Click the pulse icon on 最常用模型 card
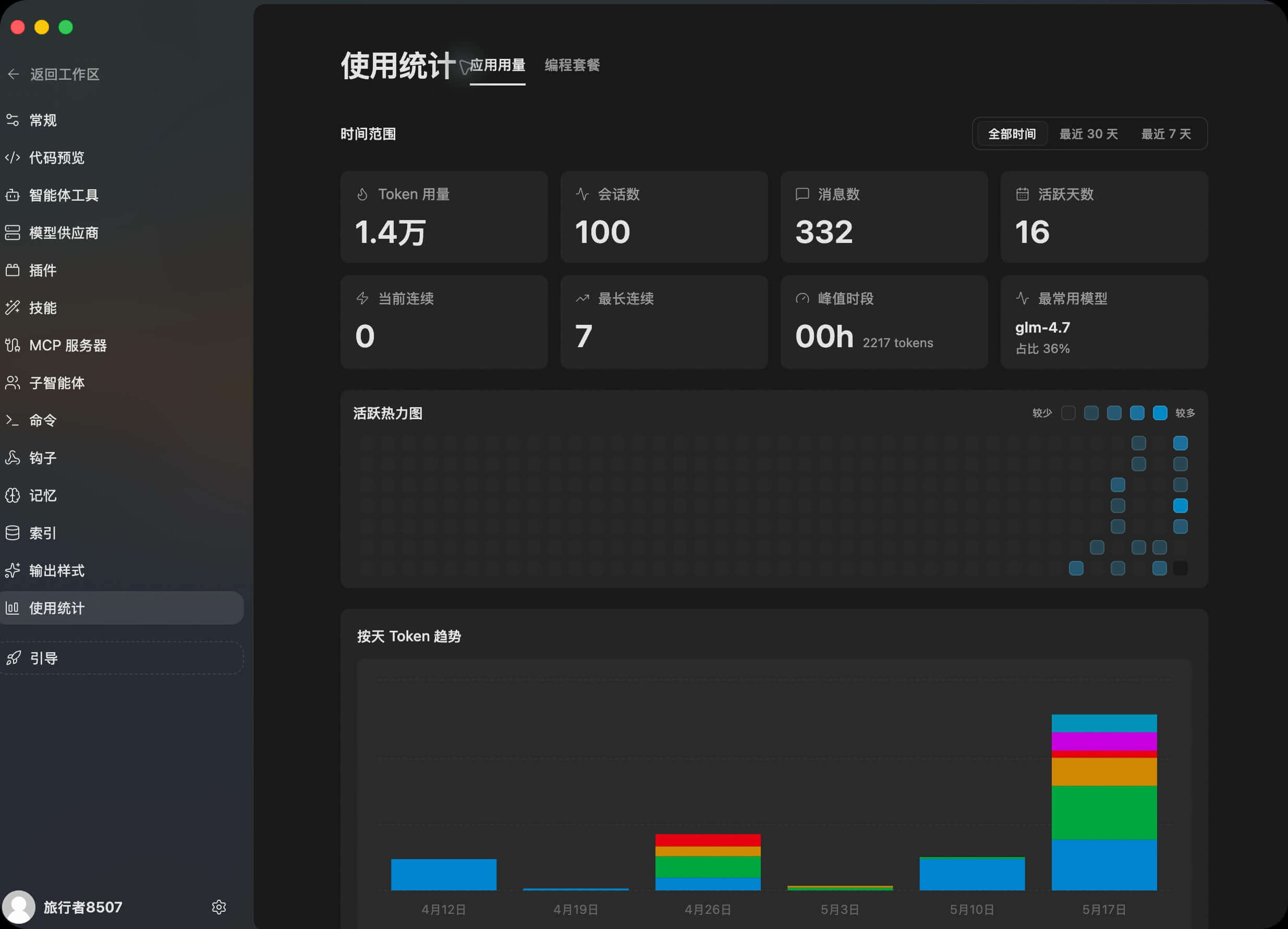 (x=1022, y=298)
